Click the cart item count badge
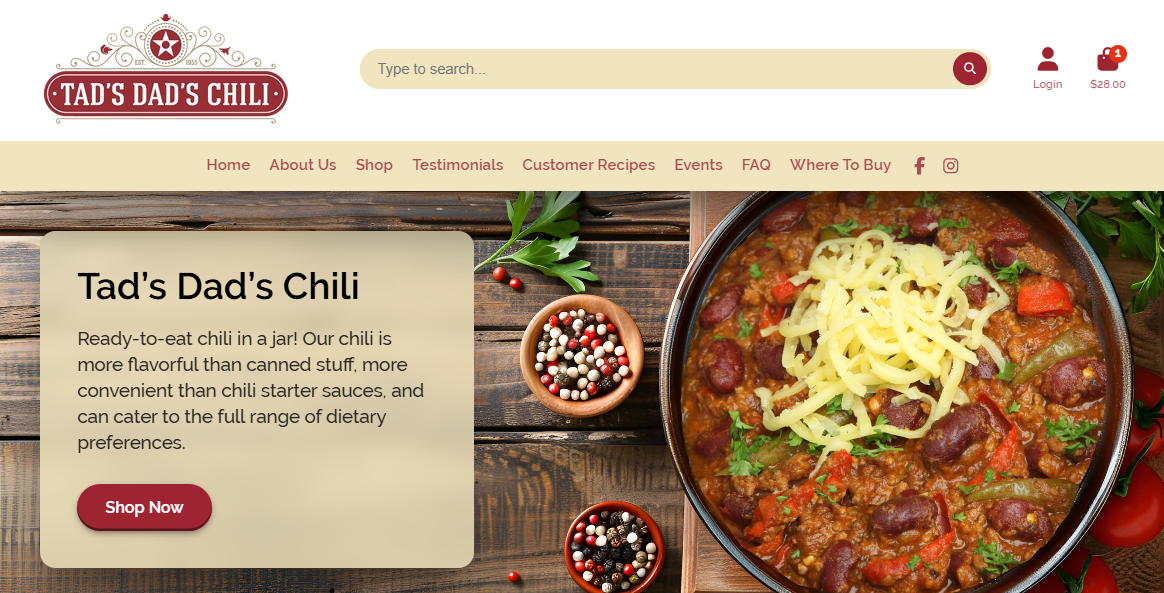 (1118, 53)
